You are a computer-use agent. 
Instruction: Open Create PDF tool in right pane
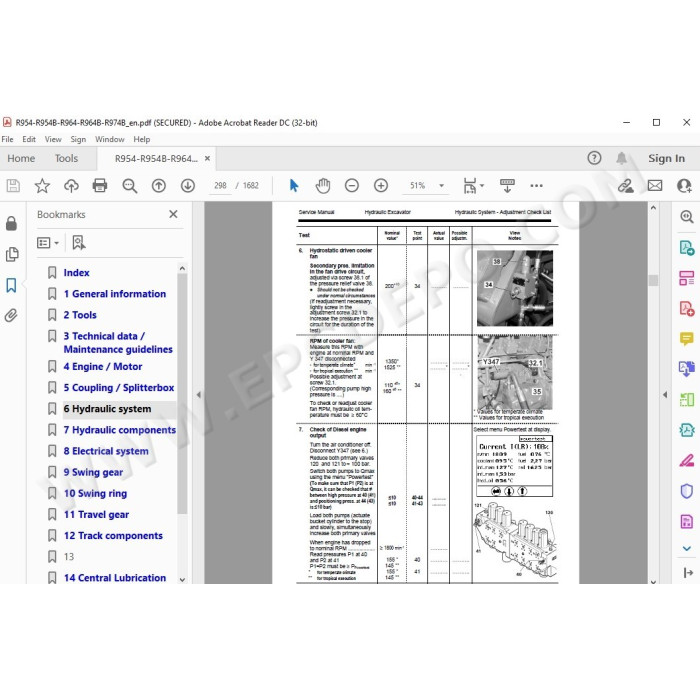pos(686,308)
